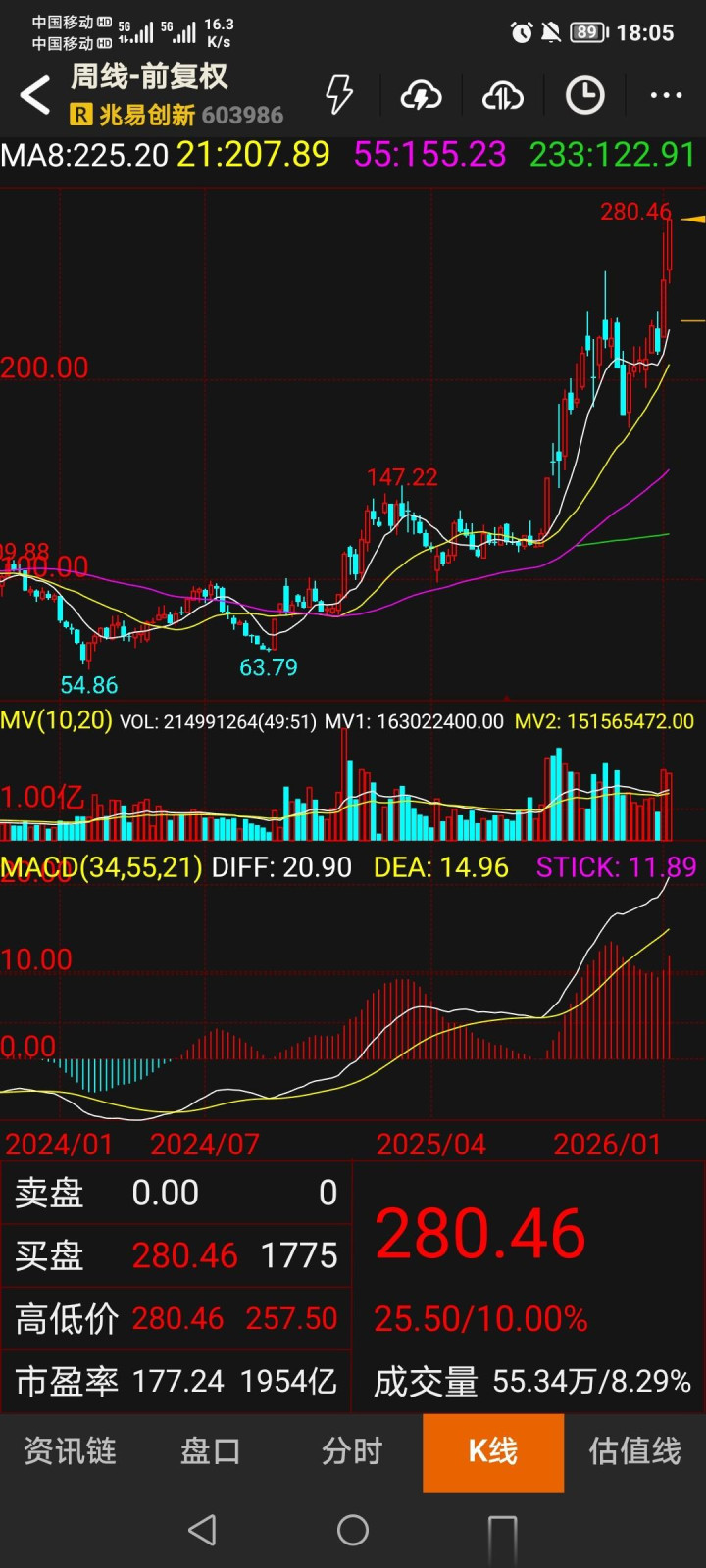Image resolution: width=706 pixels, height=1568 pixels.
Task: Tap the 63.79 low price label
Action: tap(269, 667)
